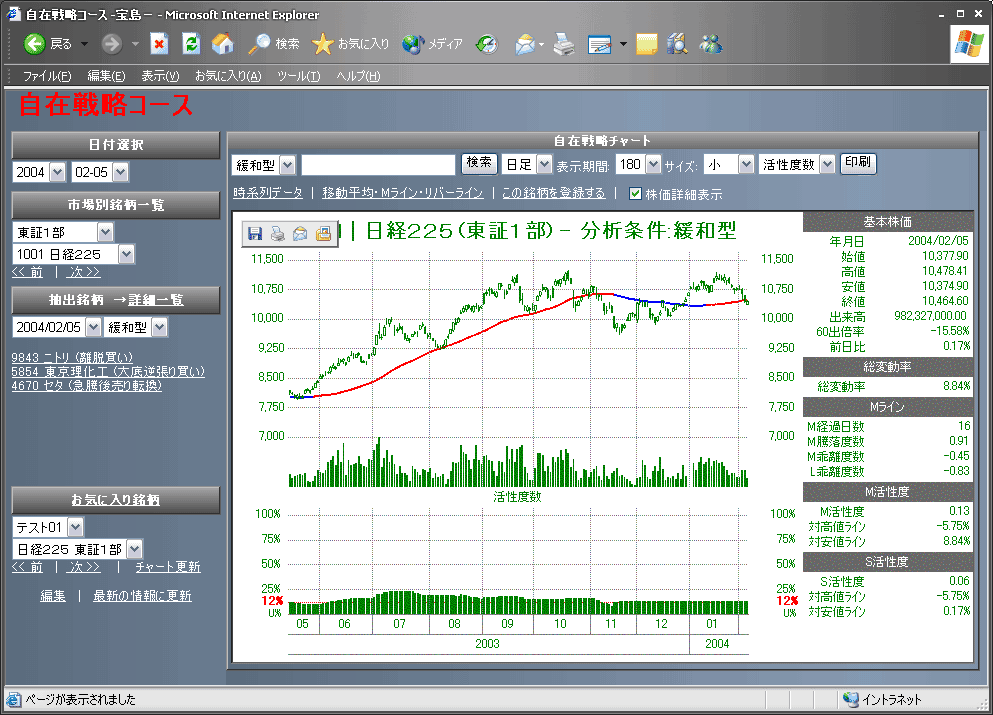Open the ファイル(F) menu
Image resolution: width=993 pixels, height=715 pixels.
coord(47,76)
